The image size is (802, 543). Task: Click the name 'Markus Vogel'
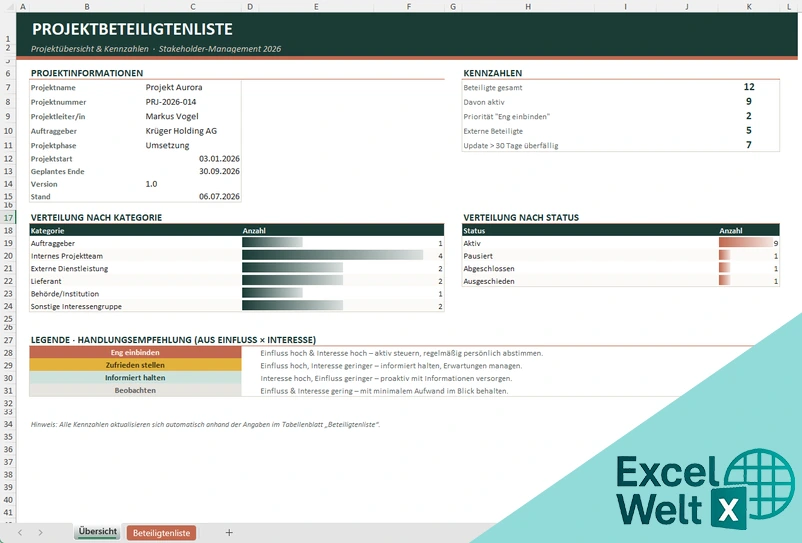click(172, 117)
